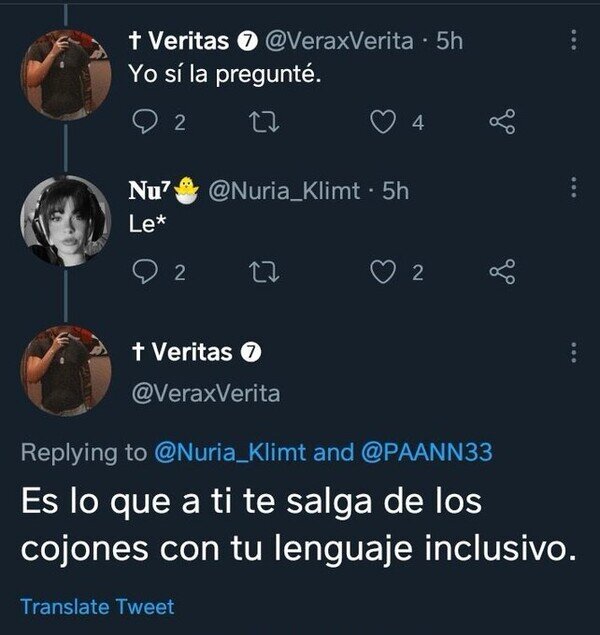Reply to Nuria_Klimt's 'Le*' tweet
The height and width of the screenshot is (635, 600).
click(x=145, y=273)
